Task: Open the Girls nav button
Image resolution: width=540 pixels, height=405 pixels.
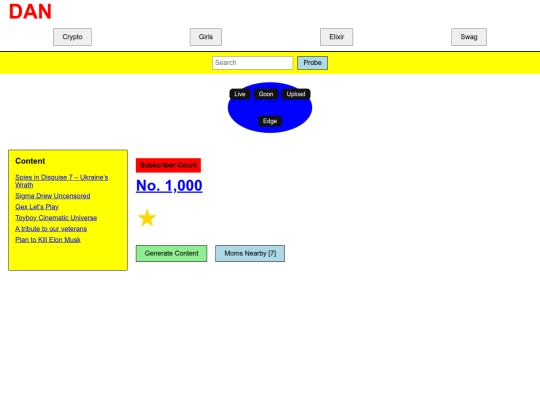Action: tap(206, 37)
